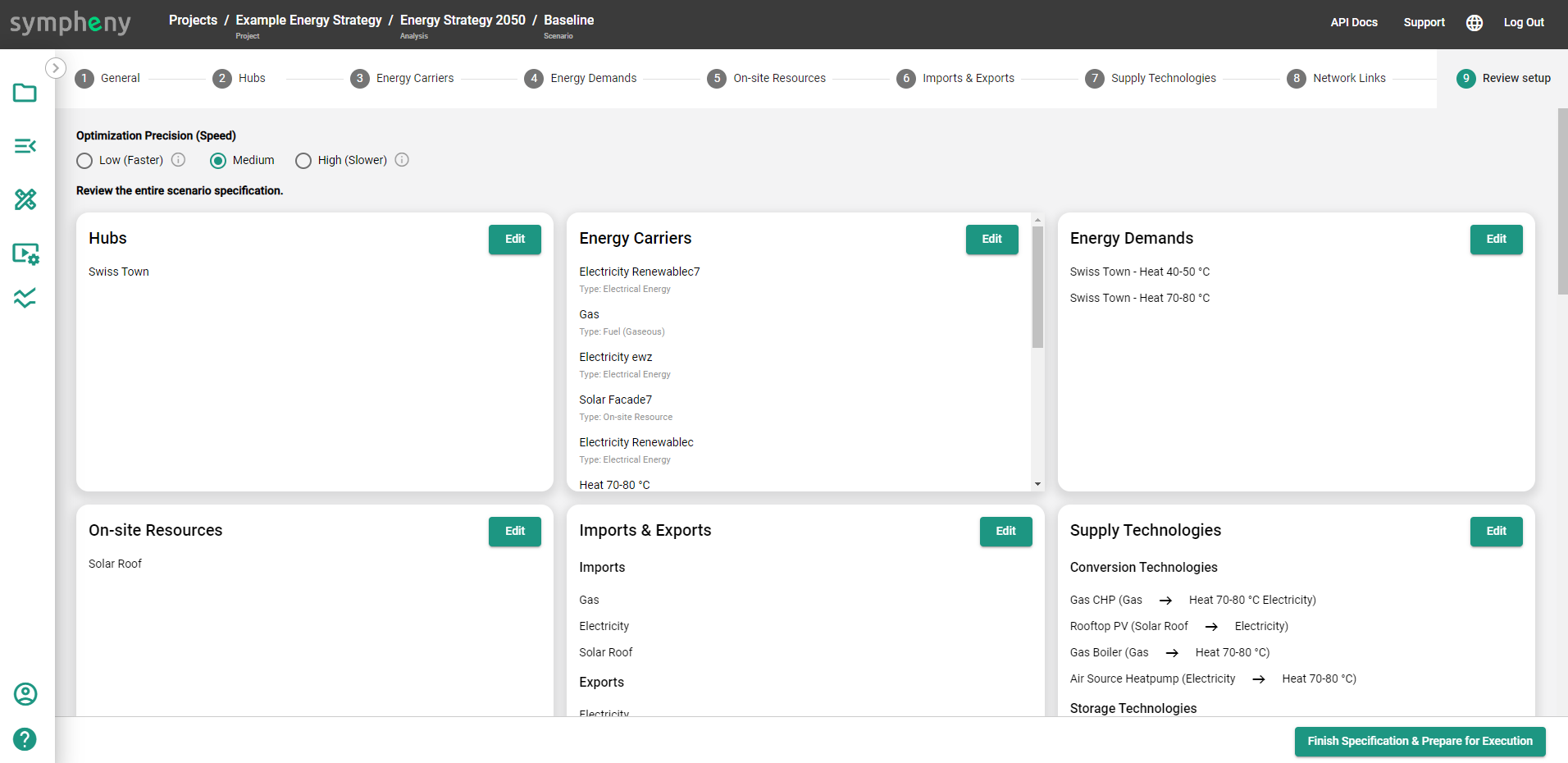
Task: Select High (Slower) optimization precision
Action: pos(303,161)
